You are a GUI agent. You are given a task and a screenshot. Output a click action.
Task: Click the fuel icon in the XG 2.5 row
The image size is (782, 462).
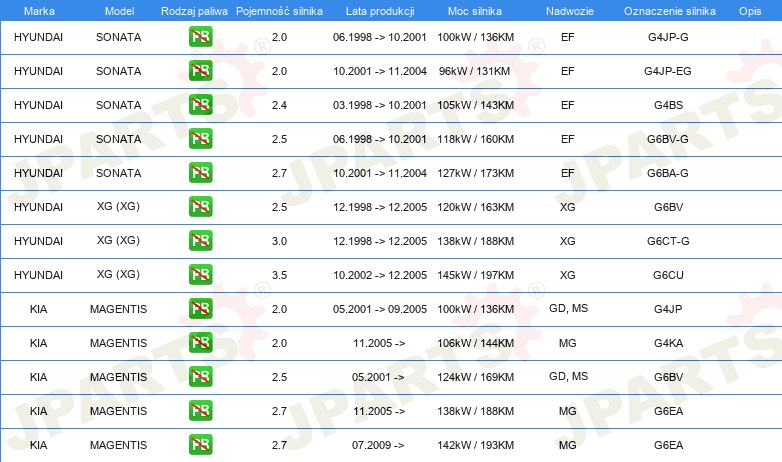click(200, 206)
